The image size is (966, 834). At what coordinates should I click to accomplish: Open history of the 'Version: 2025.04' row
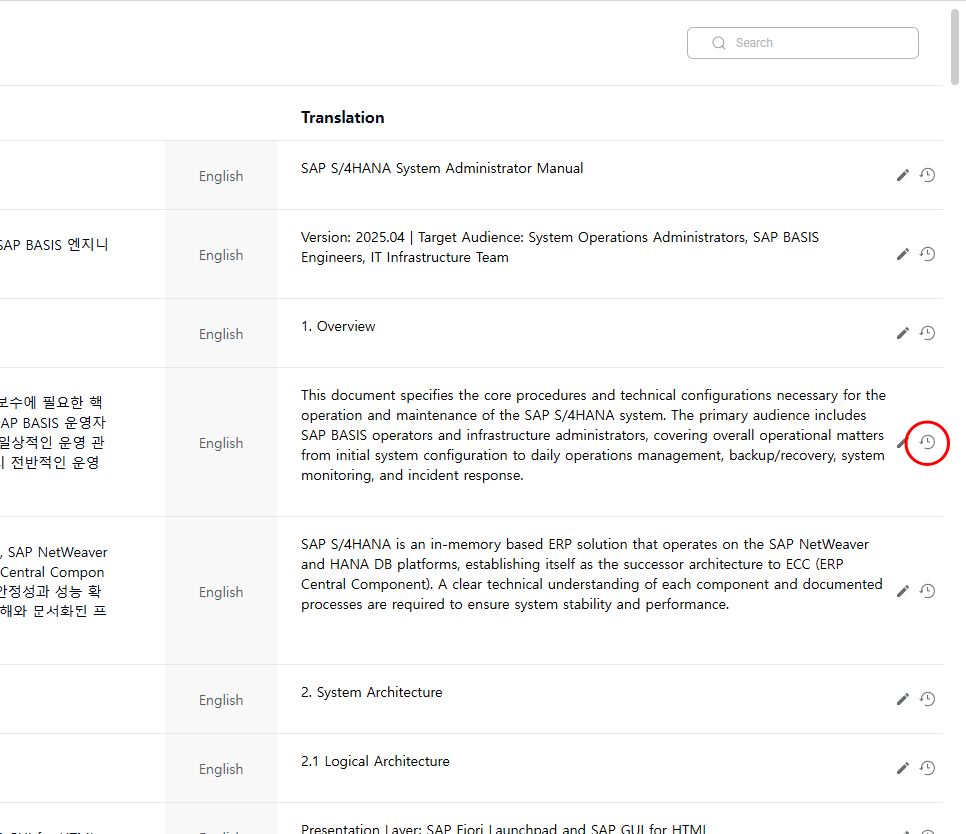(927, 254)
